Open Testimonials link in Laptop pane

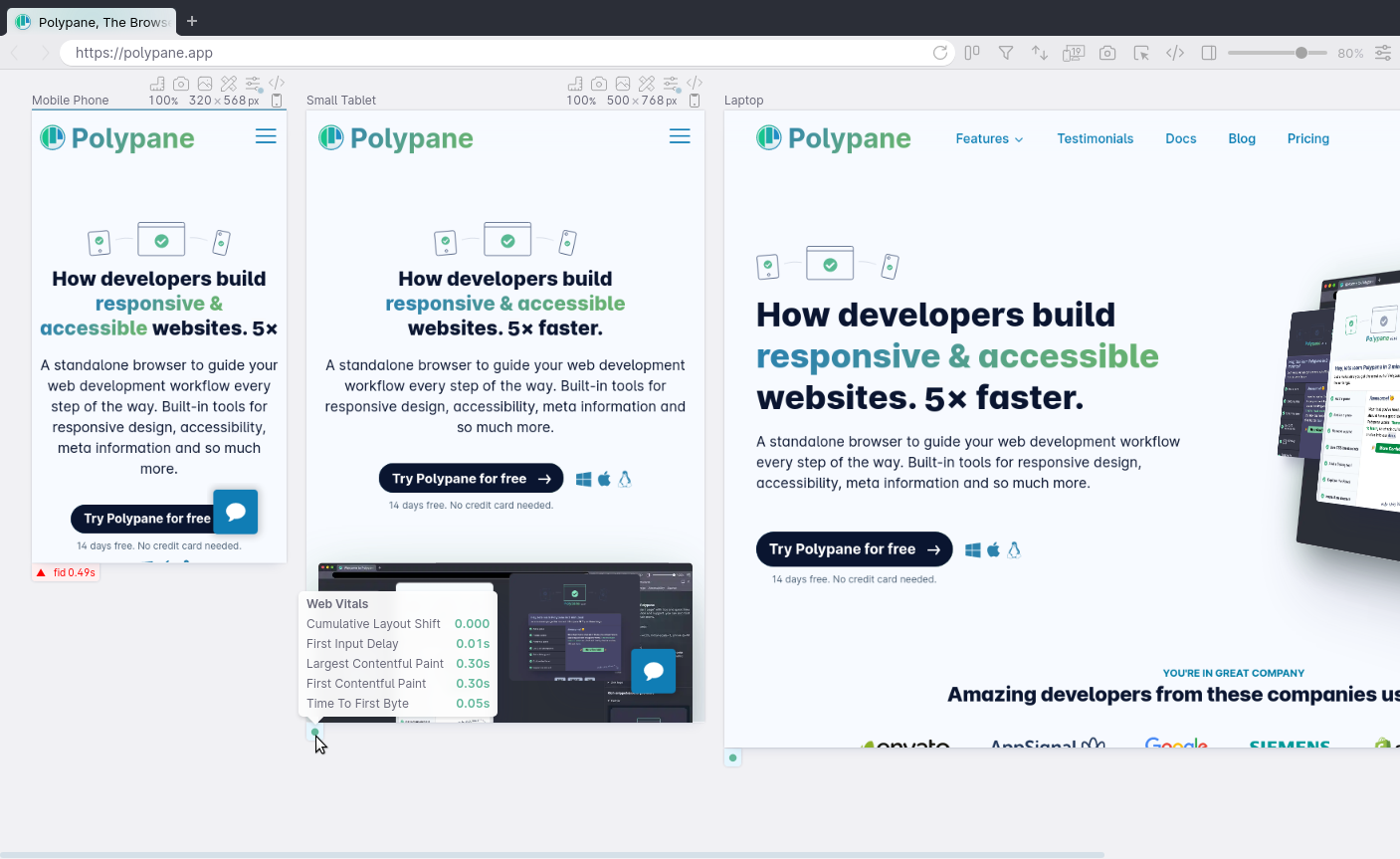pos(1095,138)
